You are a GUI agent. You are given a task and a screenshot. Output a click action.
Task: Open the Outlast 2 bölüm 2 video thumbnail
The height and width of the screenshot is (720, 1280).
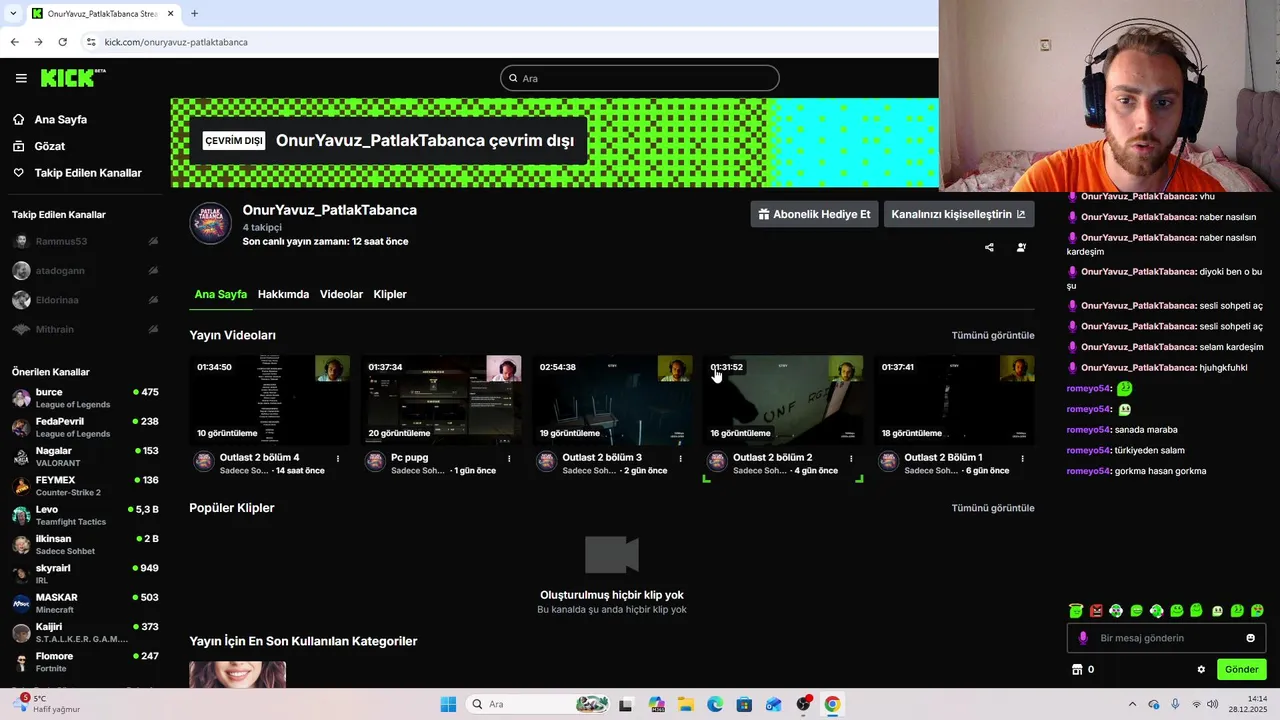click(x=783, y=400)
